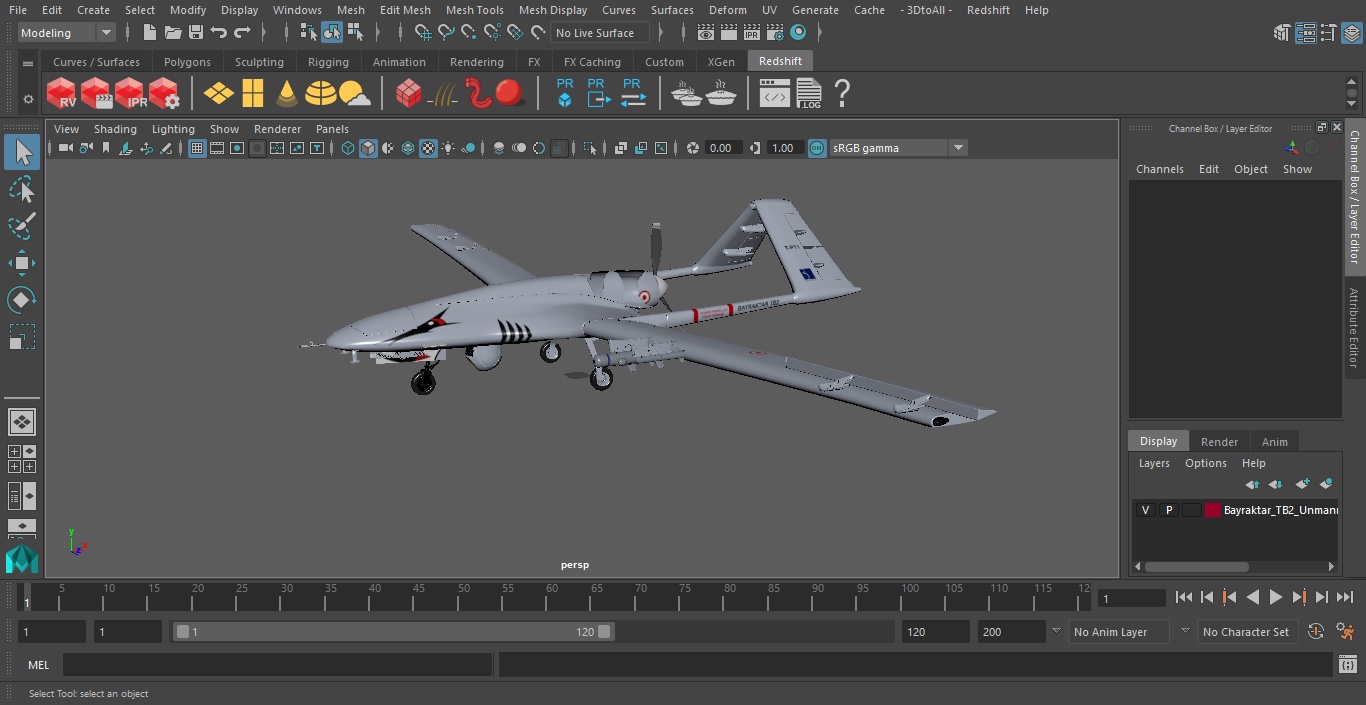The width and height of the screenshot is (1366, 705).
Task: Toggle textured display checker icon
Action: pos(428,148)
